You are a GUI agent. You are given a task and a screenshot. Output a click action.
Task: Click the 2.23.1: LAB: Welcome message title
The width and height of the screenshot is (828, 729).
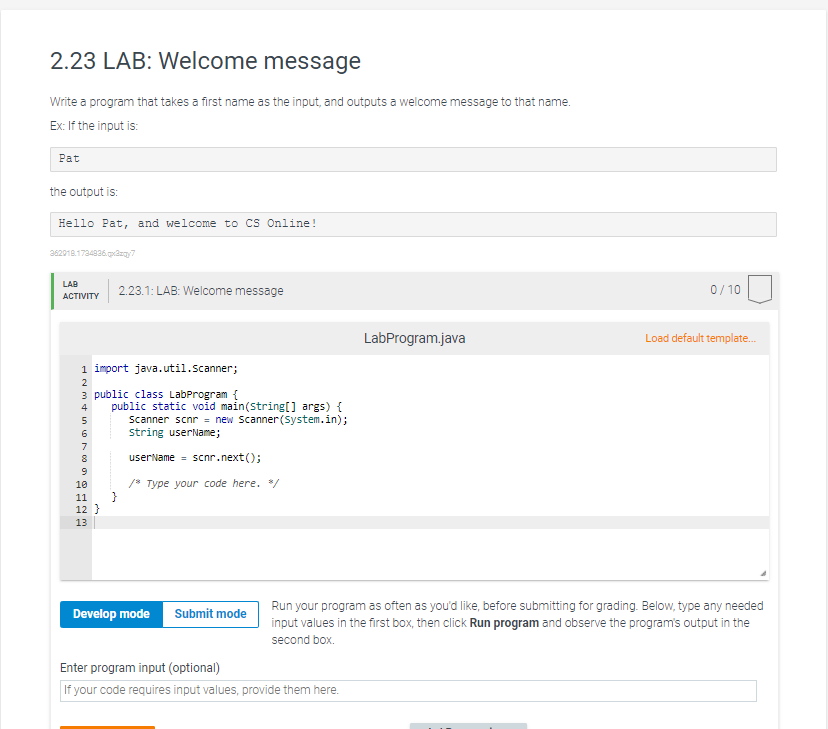201,291
